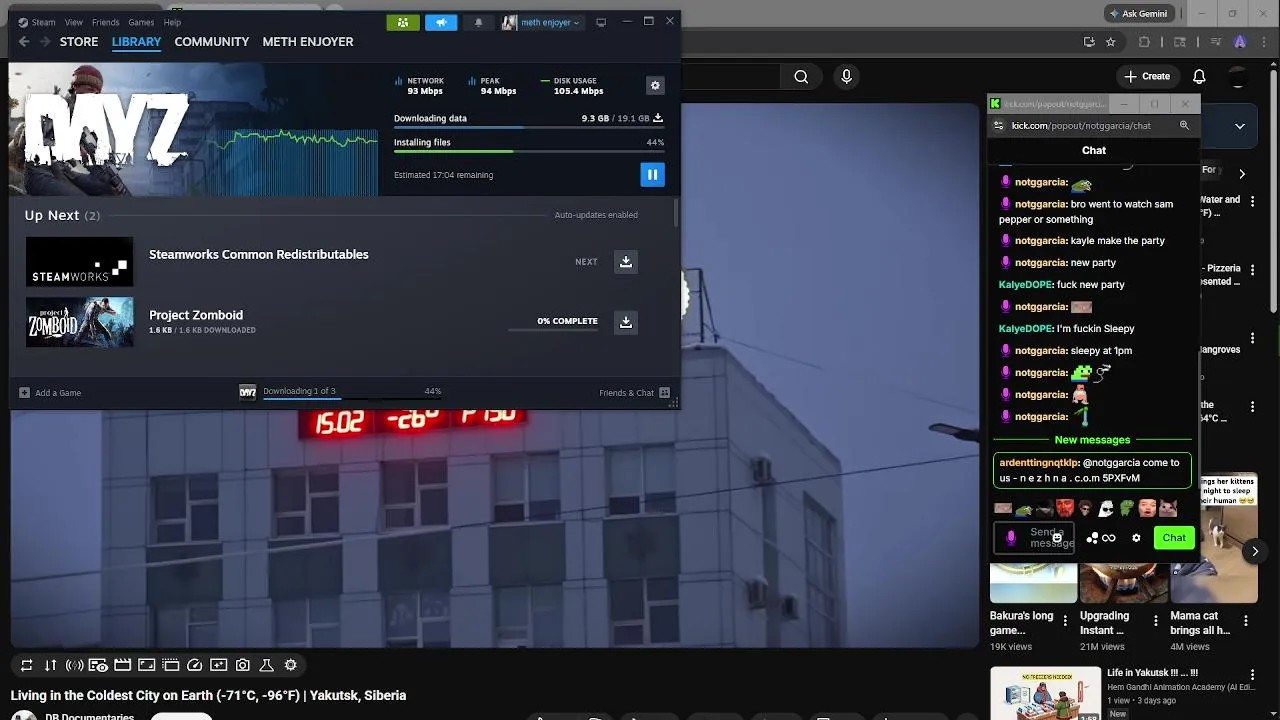Click the Project Zomboid title
This screenshot has height=720, width=1280.
tap(196, 315)
